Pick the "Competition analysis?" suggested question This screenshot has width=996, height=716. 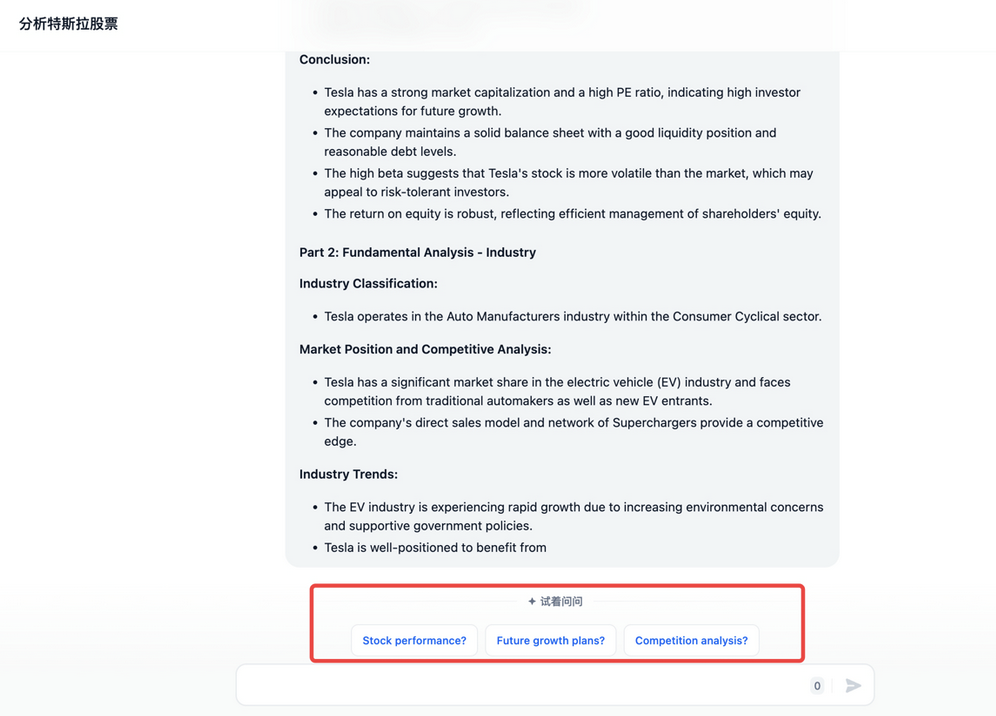691,641
